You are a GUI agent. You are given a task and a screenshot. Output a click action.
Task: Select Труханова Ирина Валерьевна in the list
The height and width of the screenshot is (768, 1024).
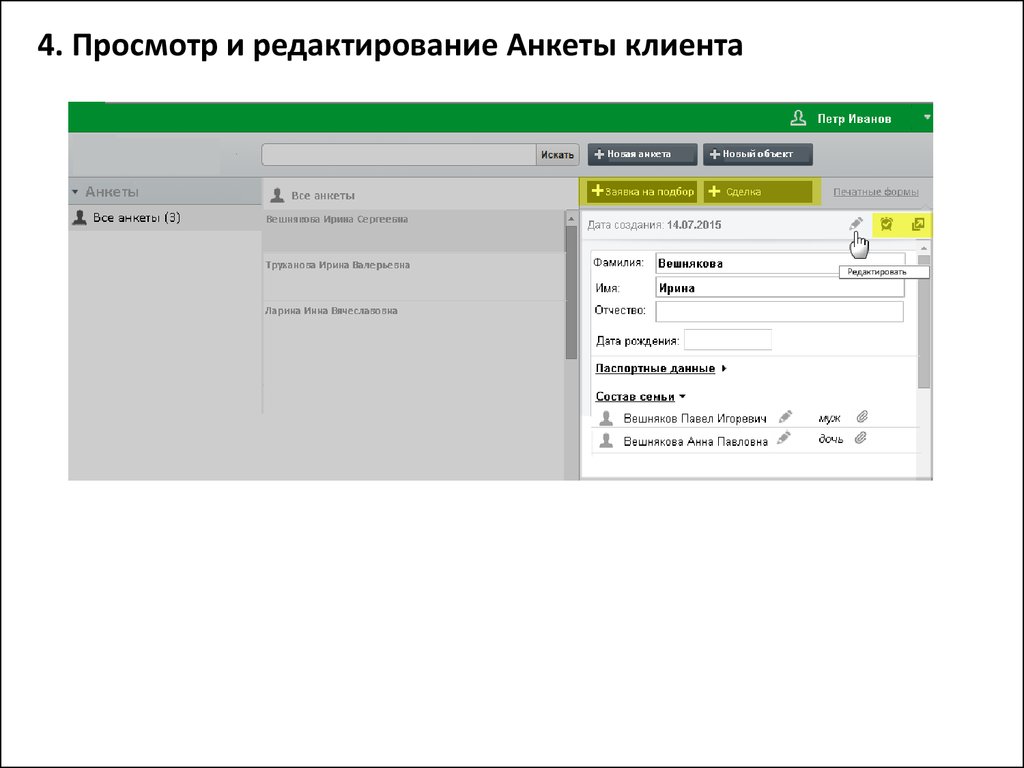(x=337, y=265)
